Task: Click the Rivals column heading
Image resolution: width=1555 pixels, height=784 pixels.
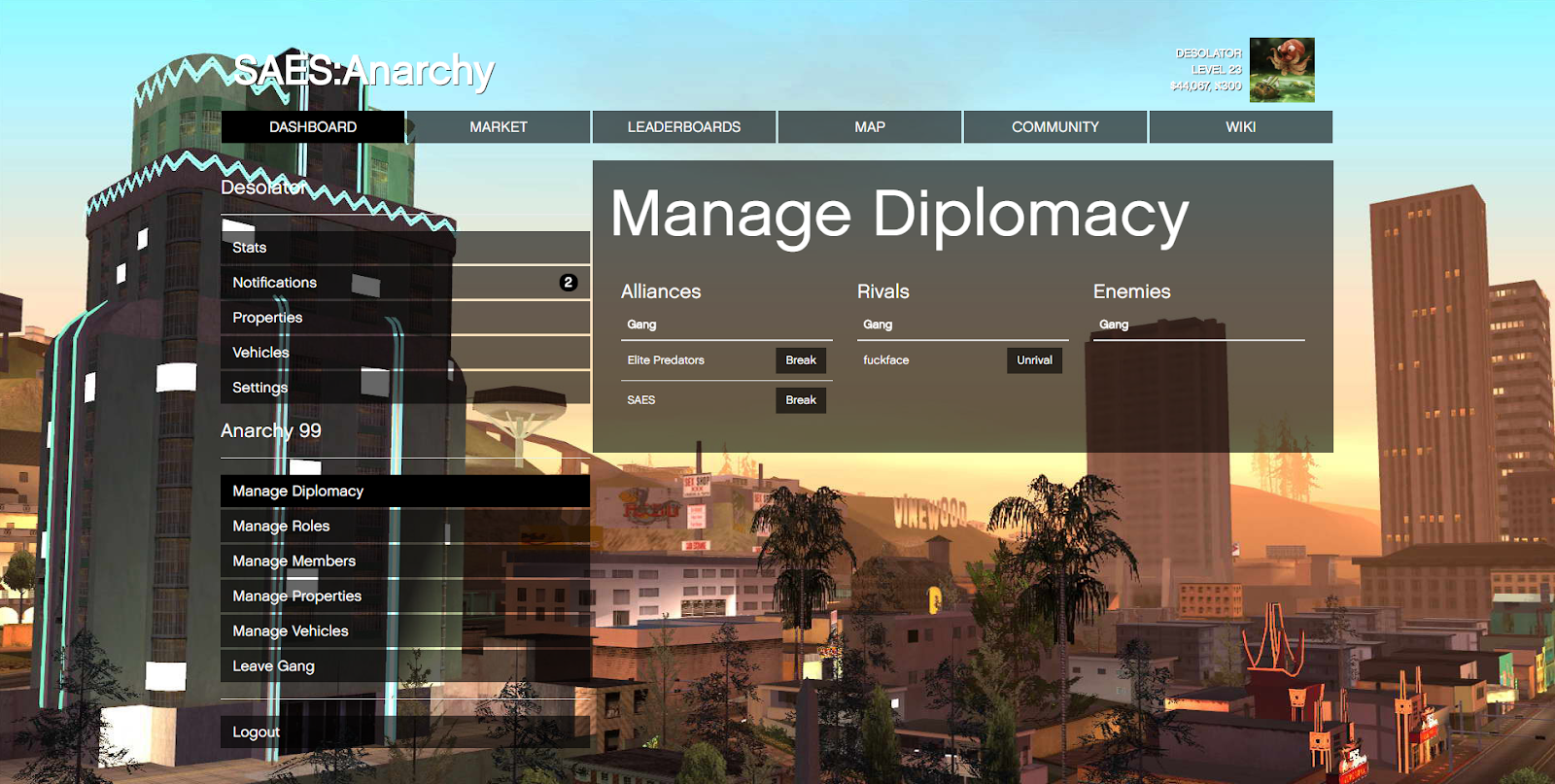Action: [x=883, y=291]
